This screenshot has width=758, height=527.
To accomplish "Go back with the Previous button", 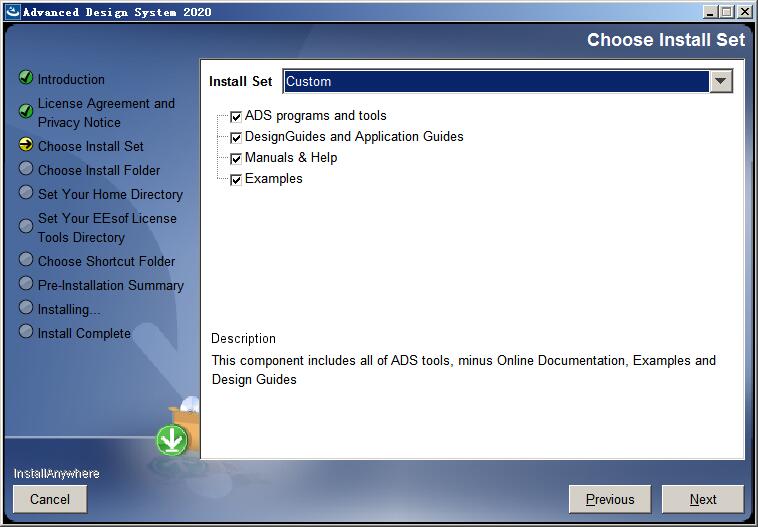I will (610, 499).
